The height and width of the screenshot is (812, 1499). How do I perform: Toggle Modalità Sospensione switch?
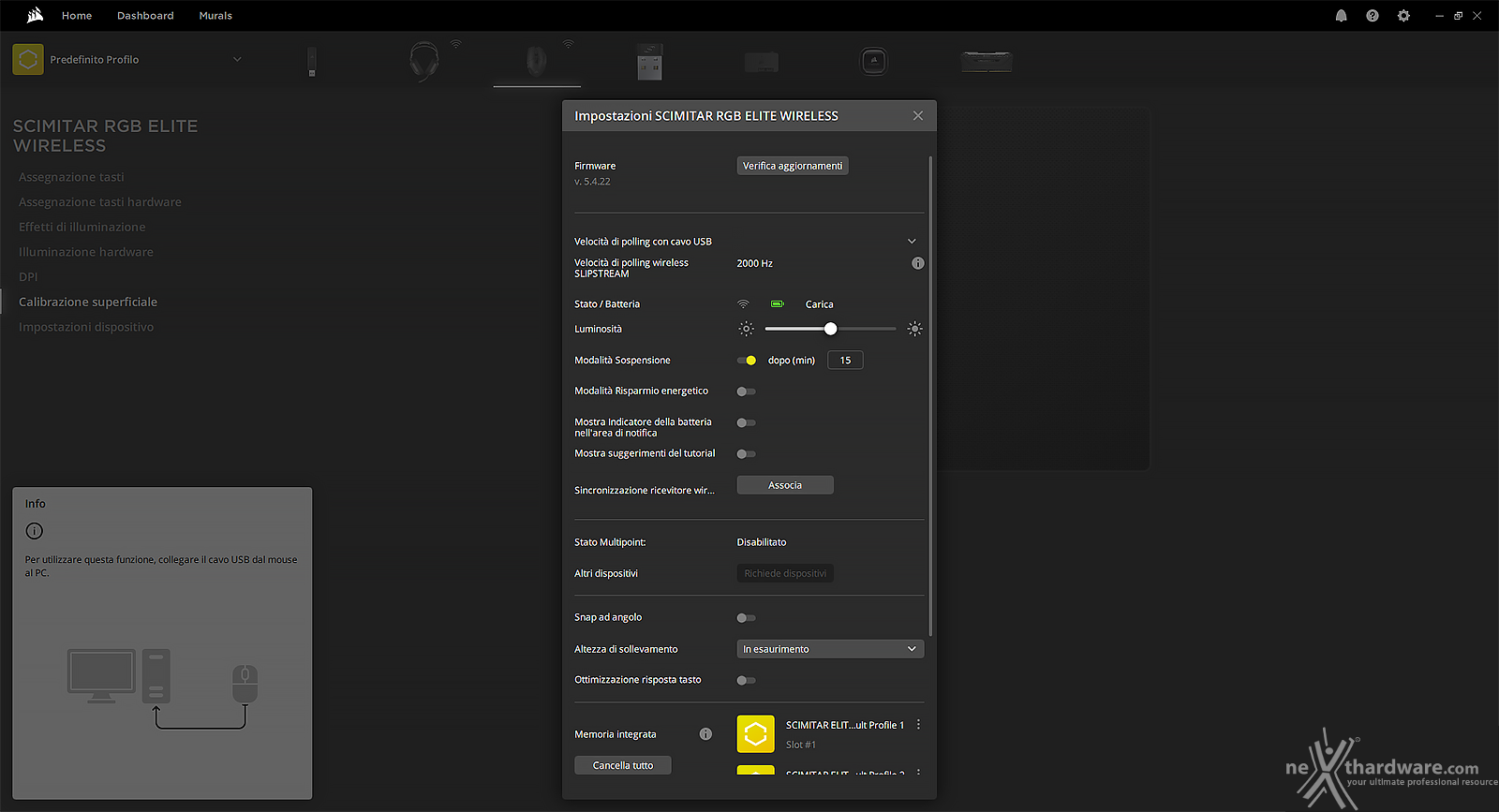(x=747, y=361)
